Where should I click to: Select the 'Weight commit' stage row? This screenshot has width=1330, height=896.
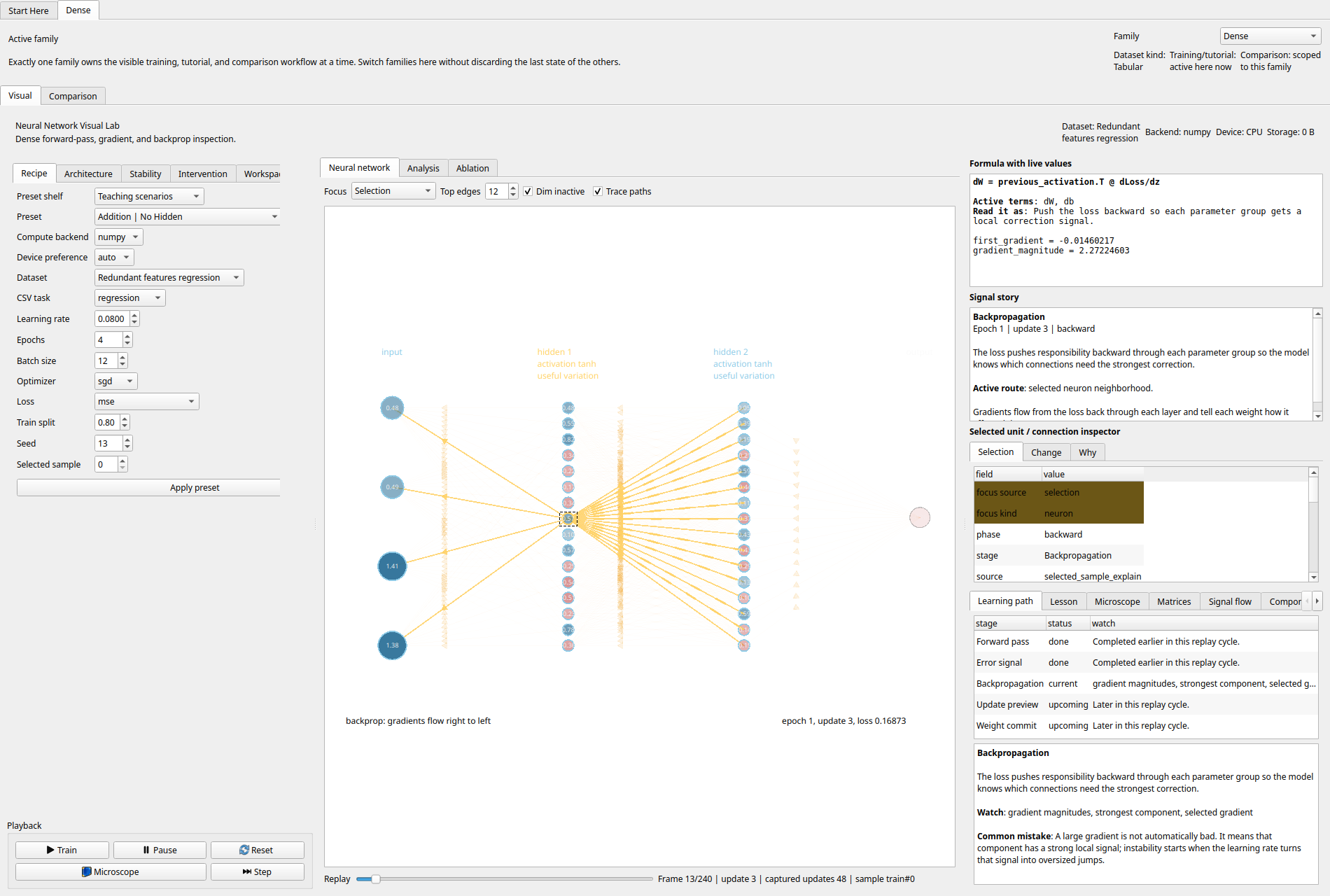(1146, 725)
